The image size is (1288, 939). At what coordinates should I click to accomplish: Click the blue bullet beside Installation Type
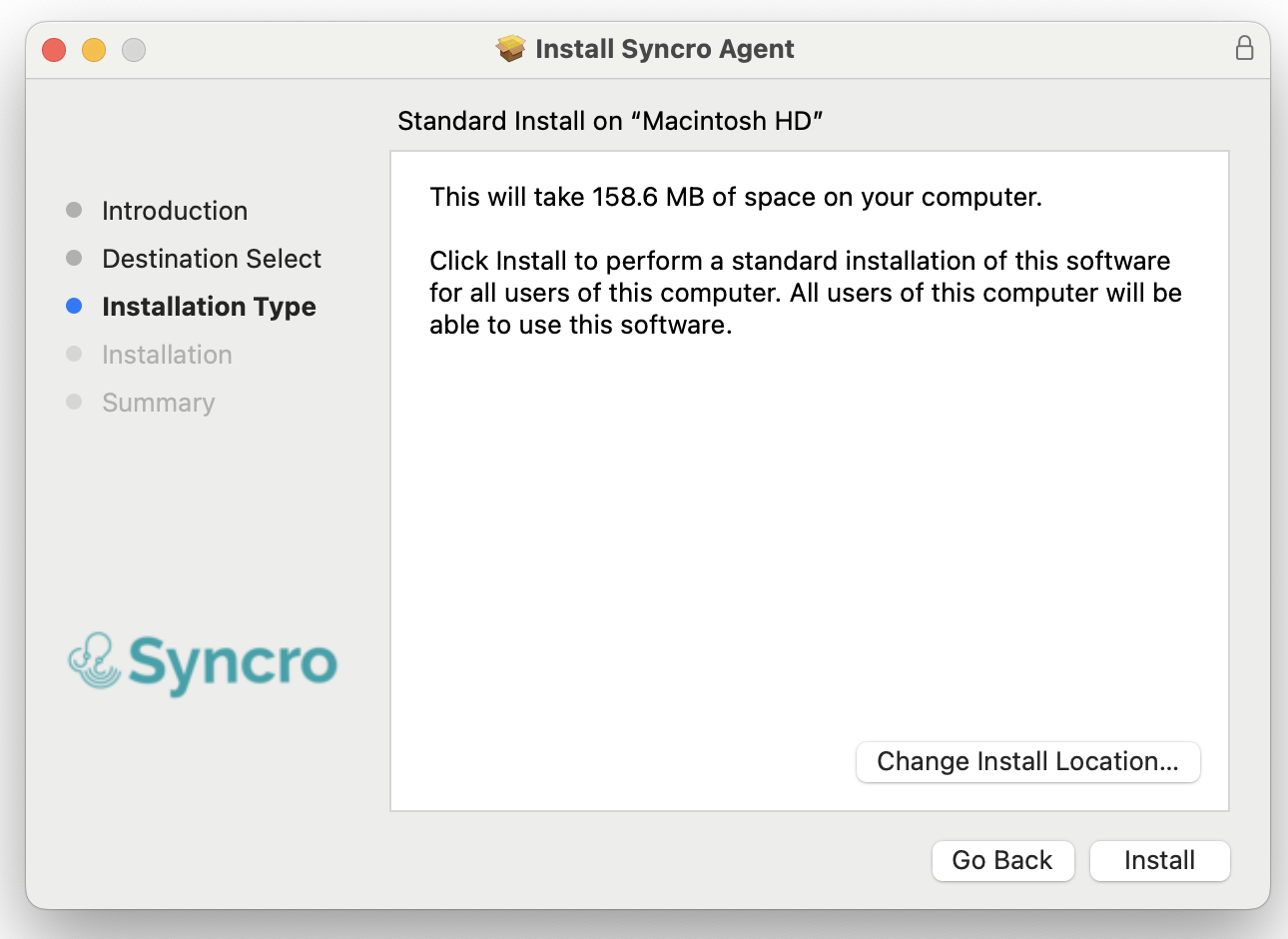74,306
